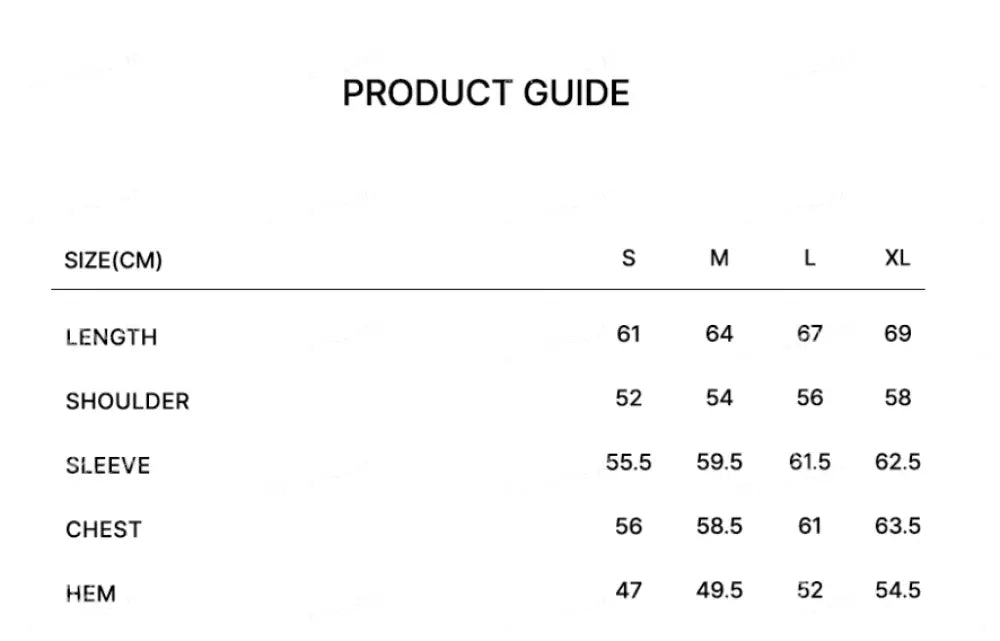Select the SIZE(CM) header label
1000x641 pixels.
click(113, 261)
